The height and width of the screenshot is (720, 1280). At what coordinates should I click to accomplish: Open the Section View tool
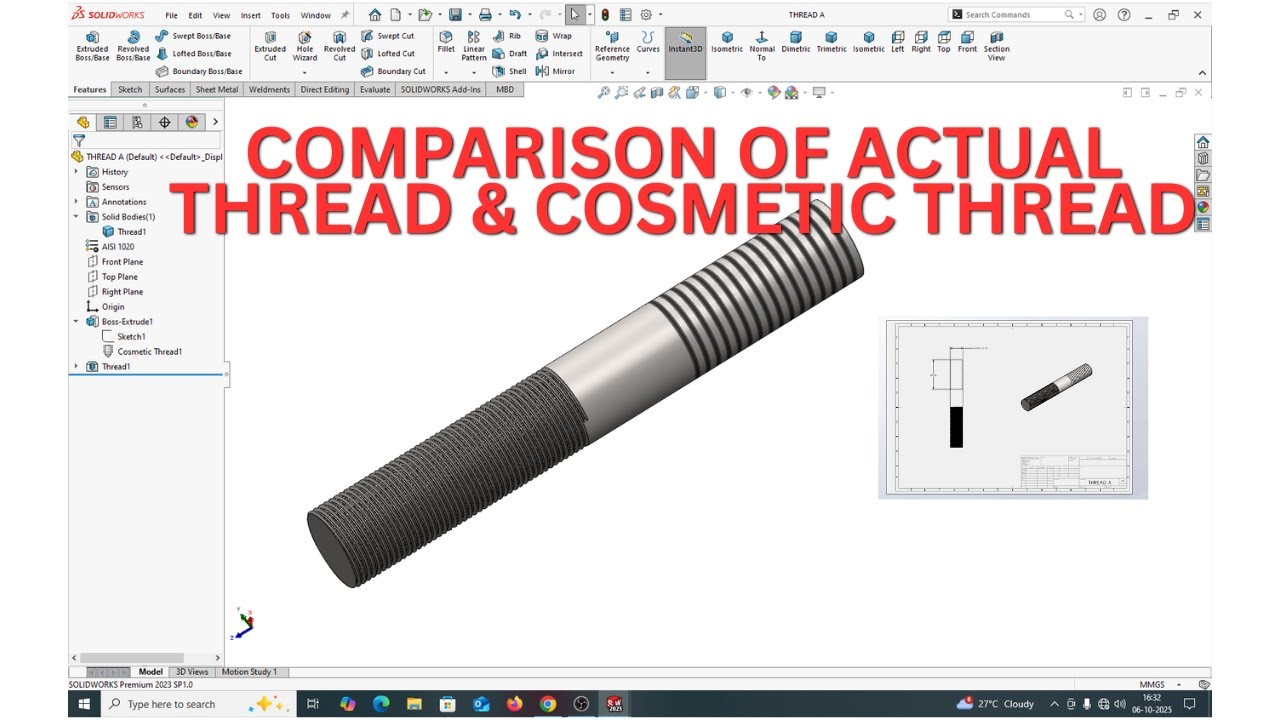[x=996, y=46]
